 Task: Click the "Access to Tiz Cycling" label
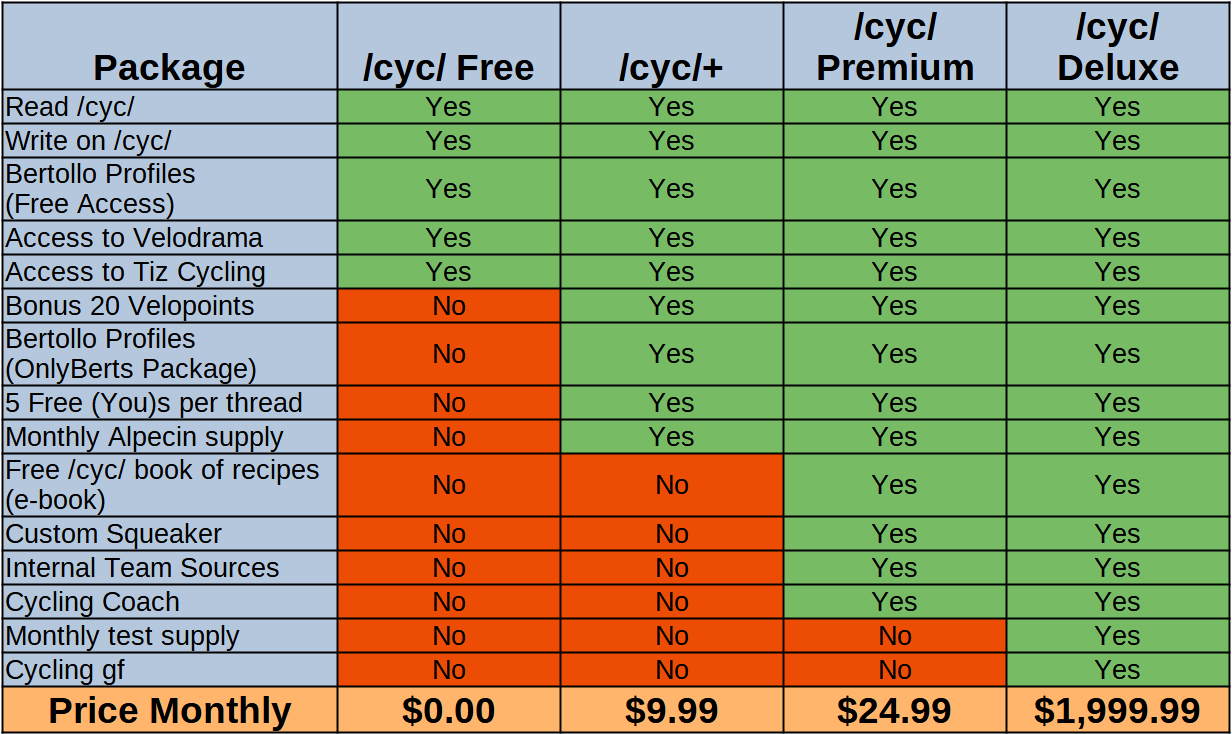(135, 272)
